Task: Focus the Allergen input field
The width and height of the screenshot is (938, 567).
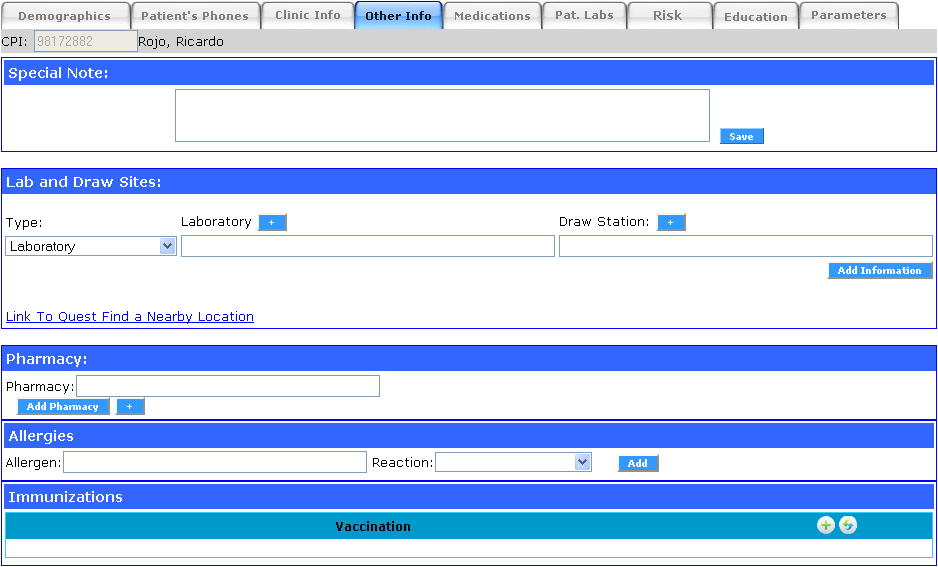Action: tap(215, 462)
